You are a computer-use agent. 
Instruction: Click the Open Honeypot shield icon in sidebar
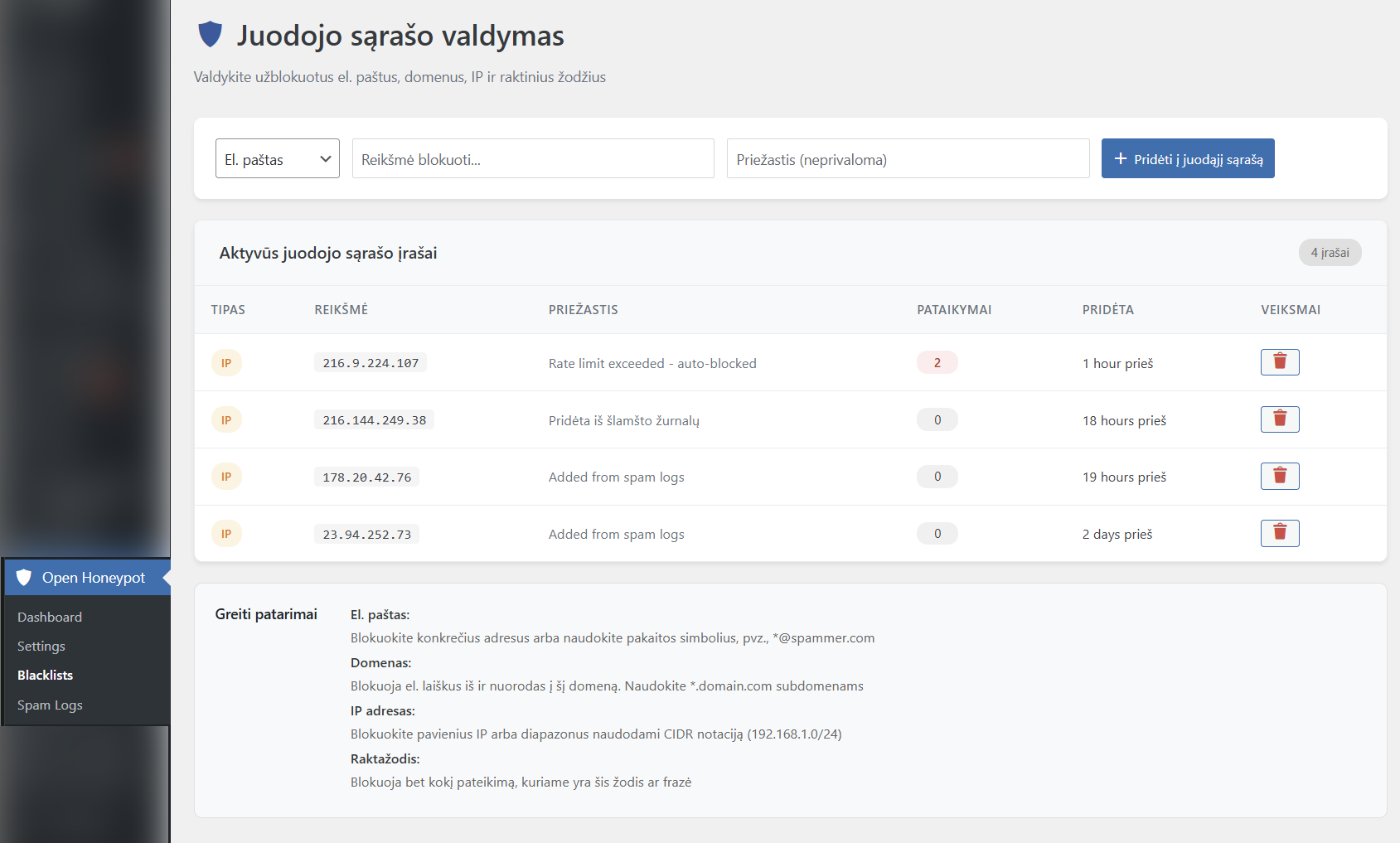[x=24, y=578]
